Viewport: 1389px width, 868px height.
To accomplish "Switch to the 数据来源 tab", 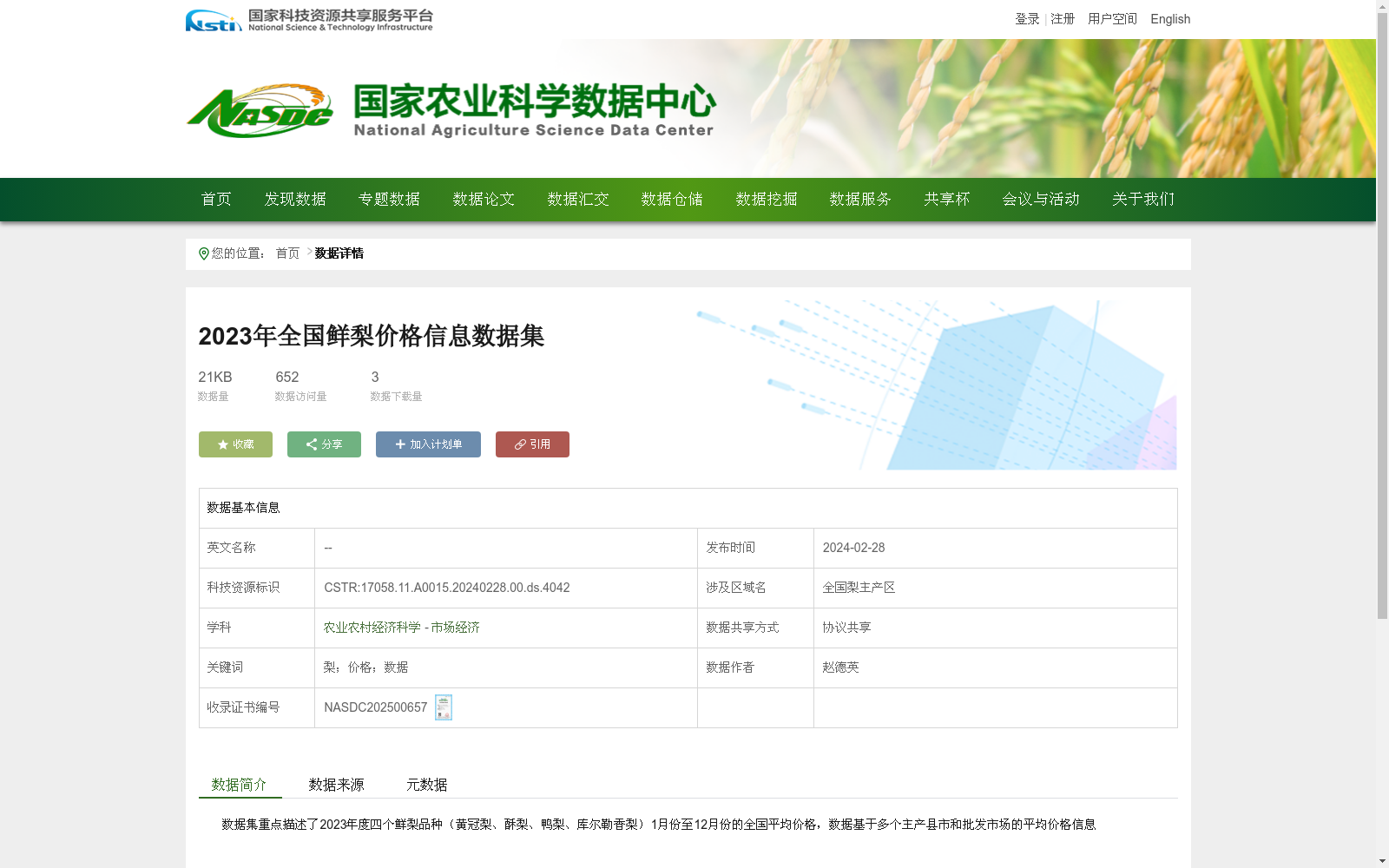I will (x=337, y=785).
